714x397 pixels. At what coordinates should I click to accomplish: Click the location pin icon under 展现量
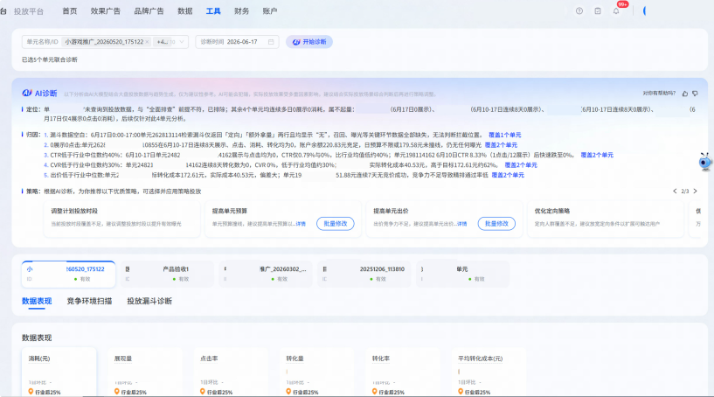tap(117, 392)
